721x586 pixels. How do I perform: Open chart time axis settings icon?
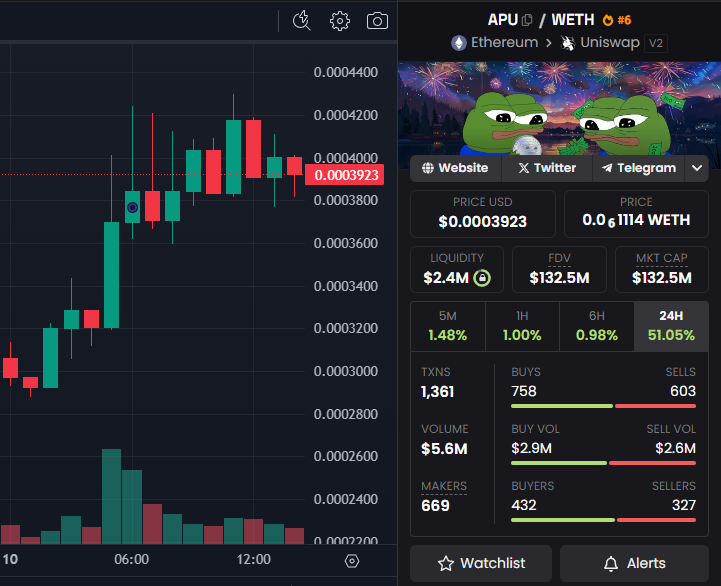(x=352, y=561)
